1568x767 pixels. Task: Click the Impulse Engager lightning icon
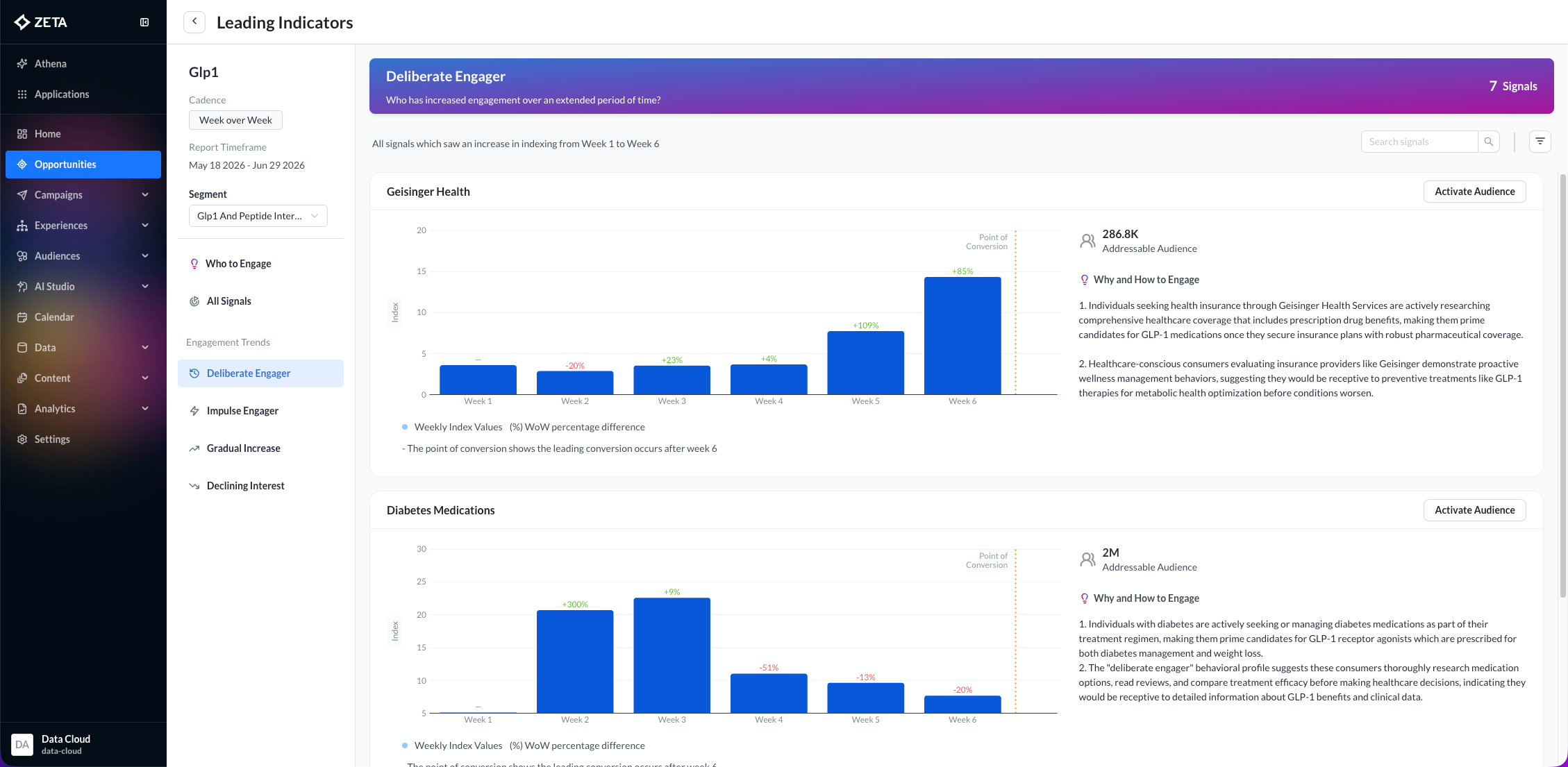tap(194, 411)
